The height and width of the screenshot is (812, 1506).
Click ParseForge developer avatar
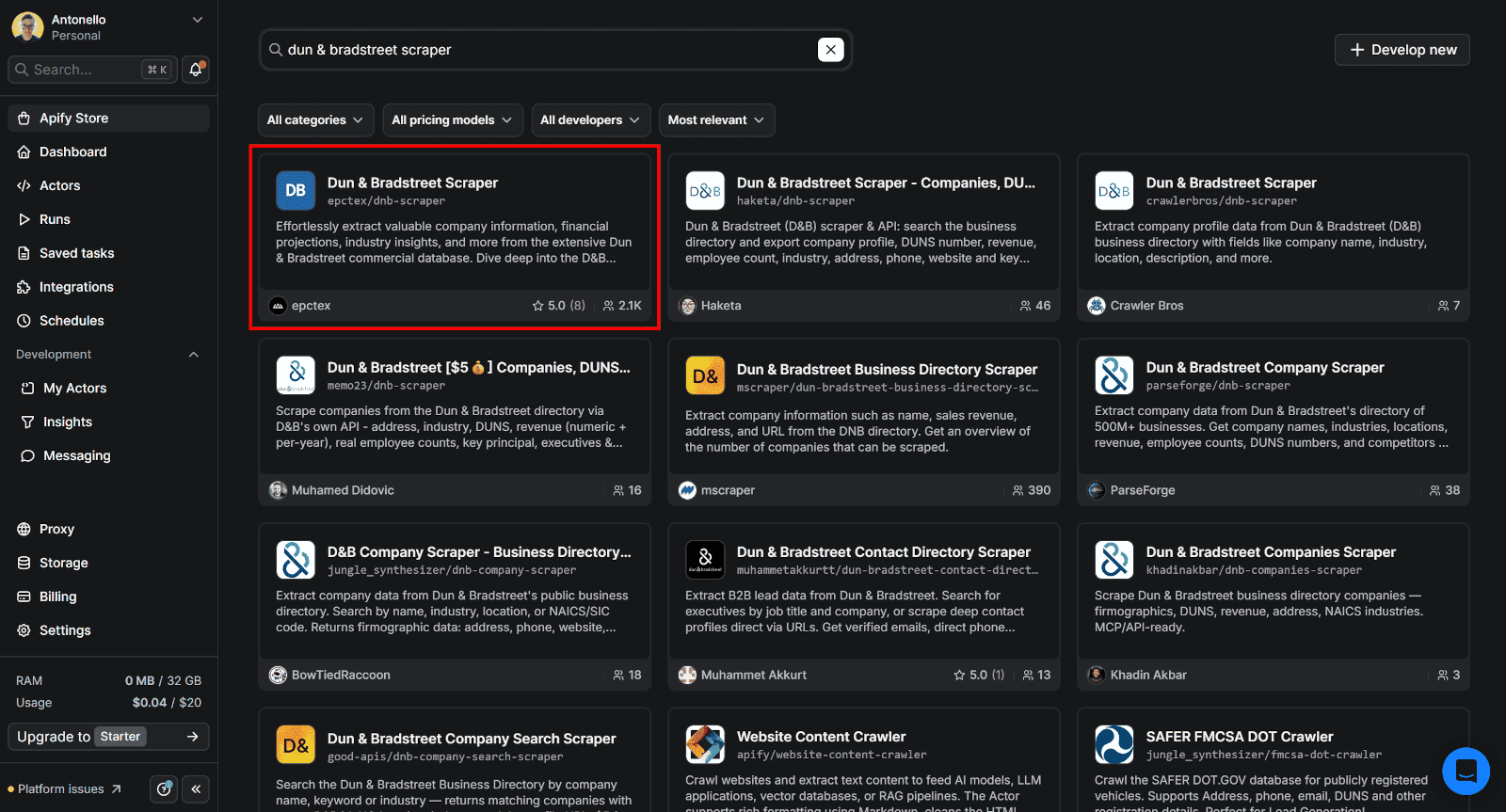(1097, 490)
